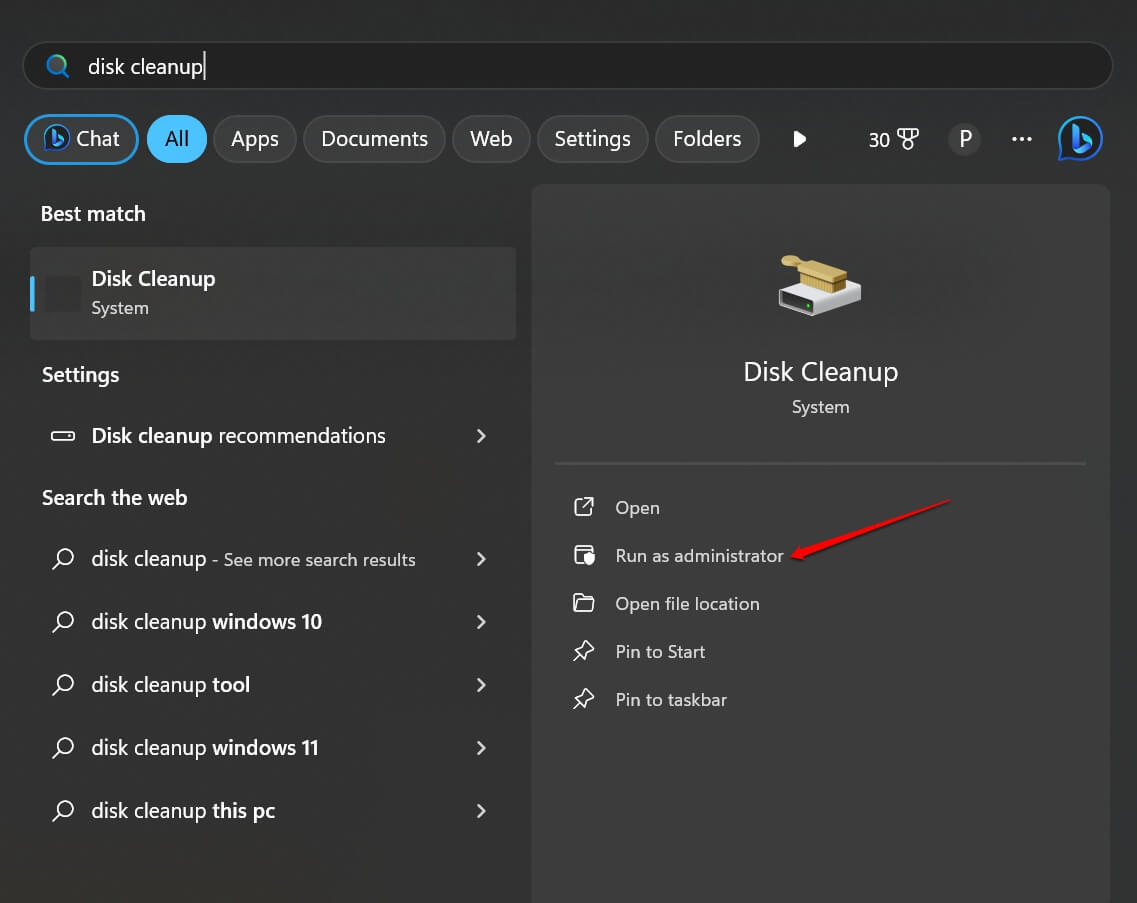Screen dimensions: 1137x903
Task: Switch to the Apps filter tab
Action: click(254, 139)
